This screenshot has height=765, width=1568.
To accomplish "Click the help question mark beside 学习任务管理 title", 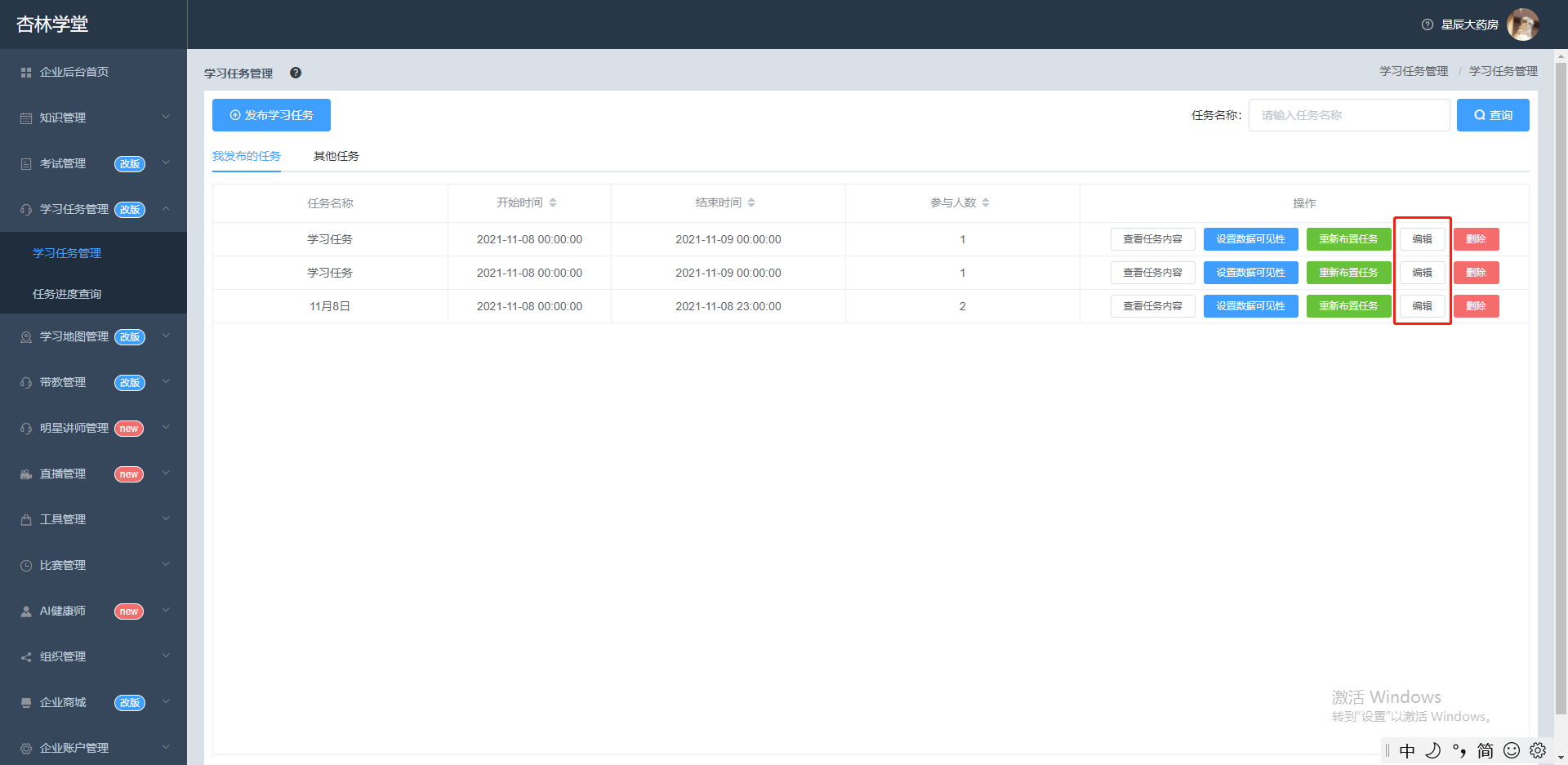I will tap(296, 73).
